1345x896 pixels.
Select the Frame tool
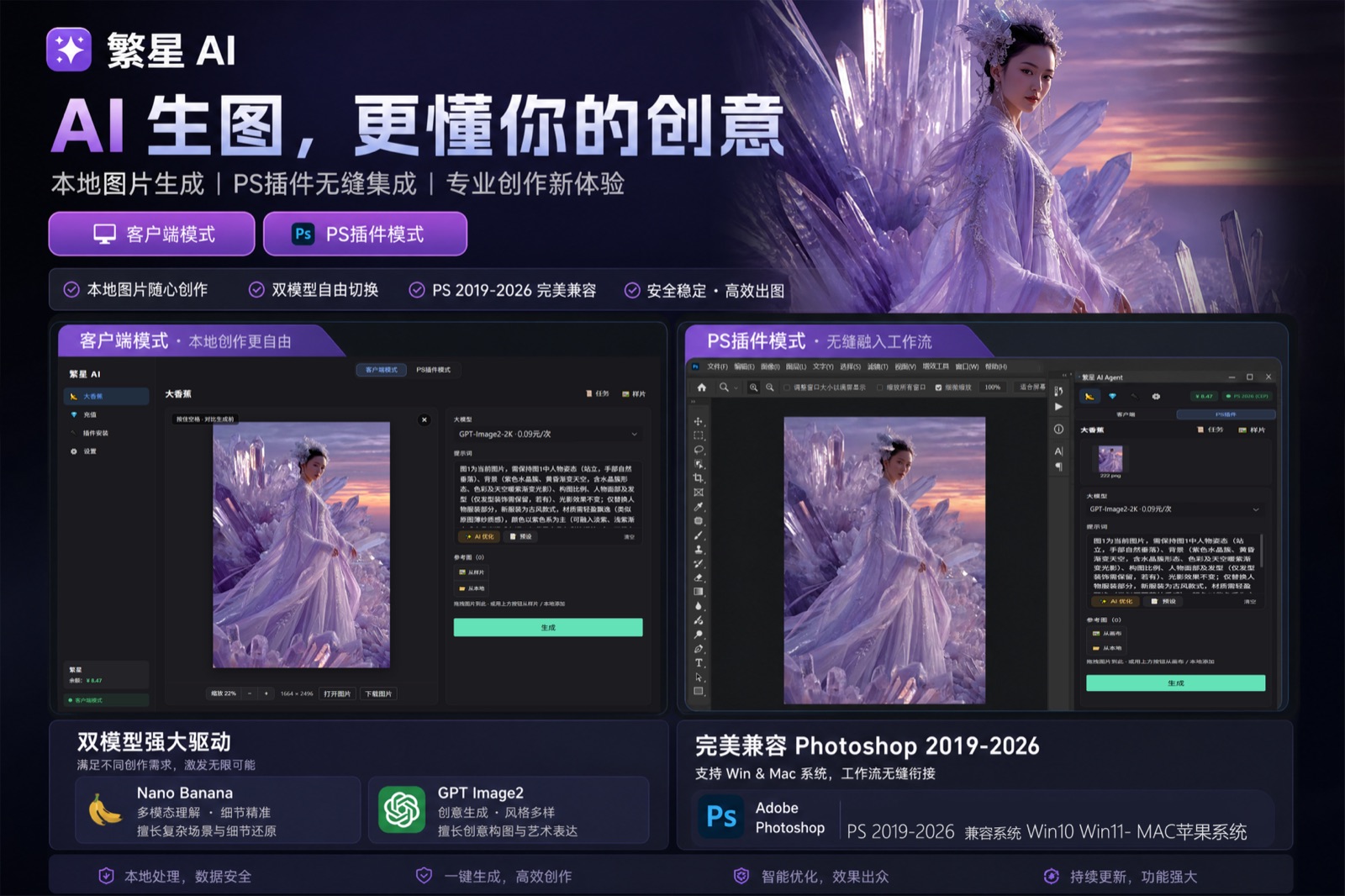pyautogui.click(x=698, y=493)
